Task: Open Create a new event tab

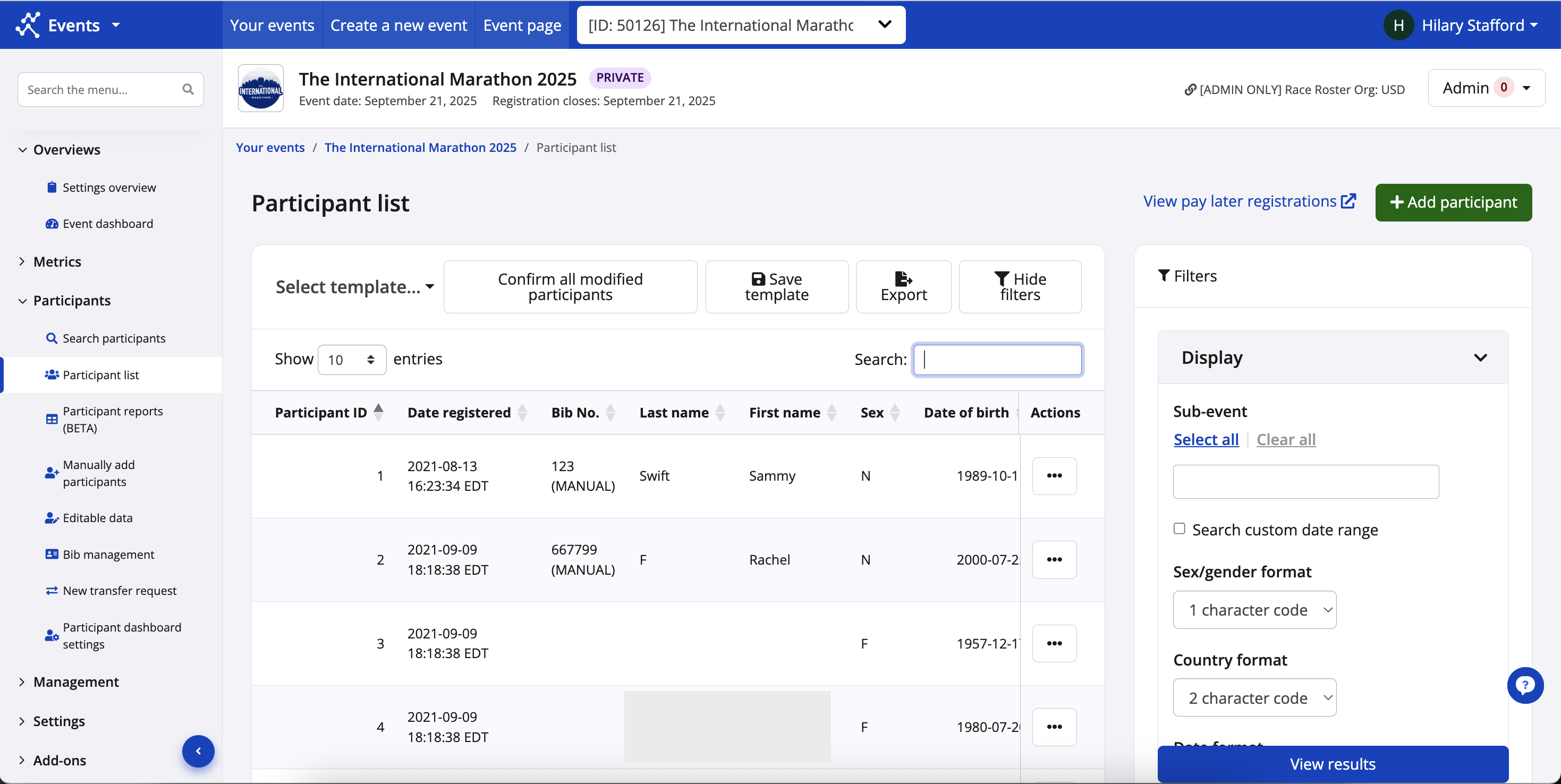Action: pyautogui.click(x=398, y=25)
